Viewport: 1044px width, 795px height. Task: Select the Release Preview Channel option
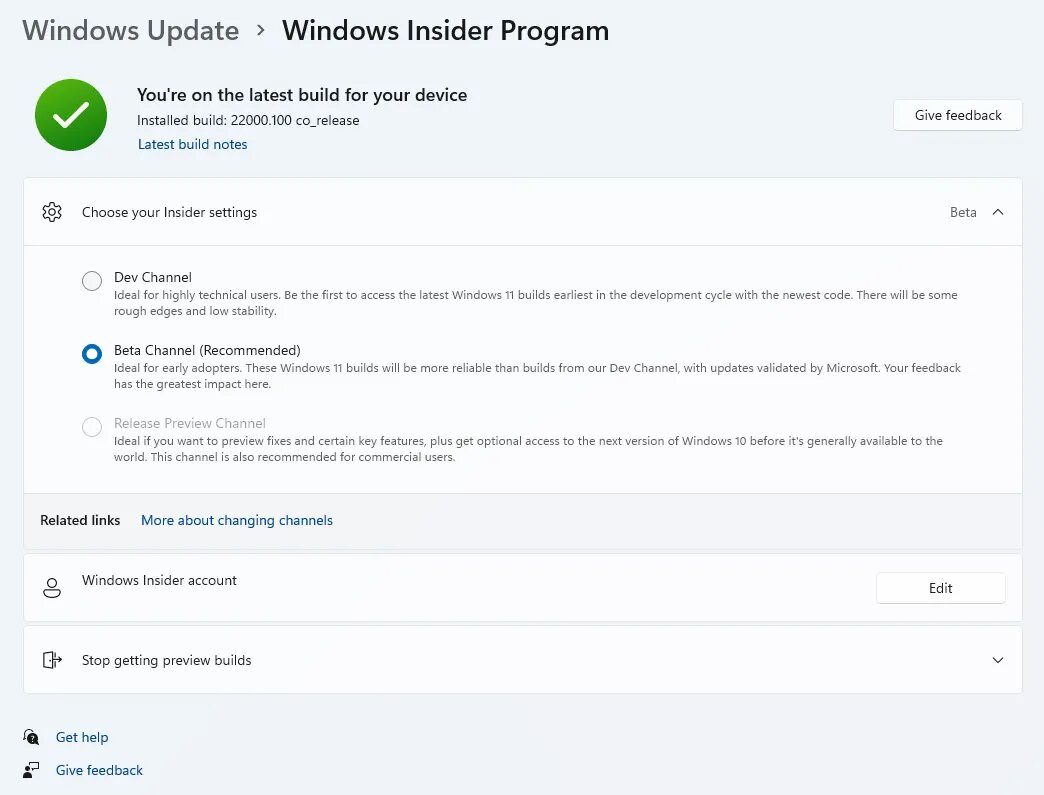[92, 427]
